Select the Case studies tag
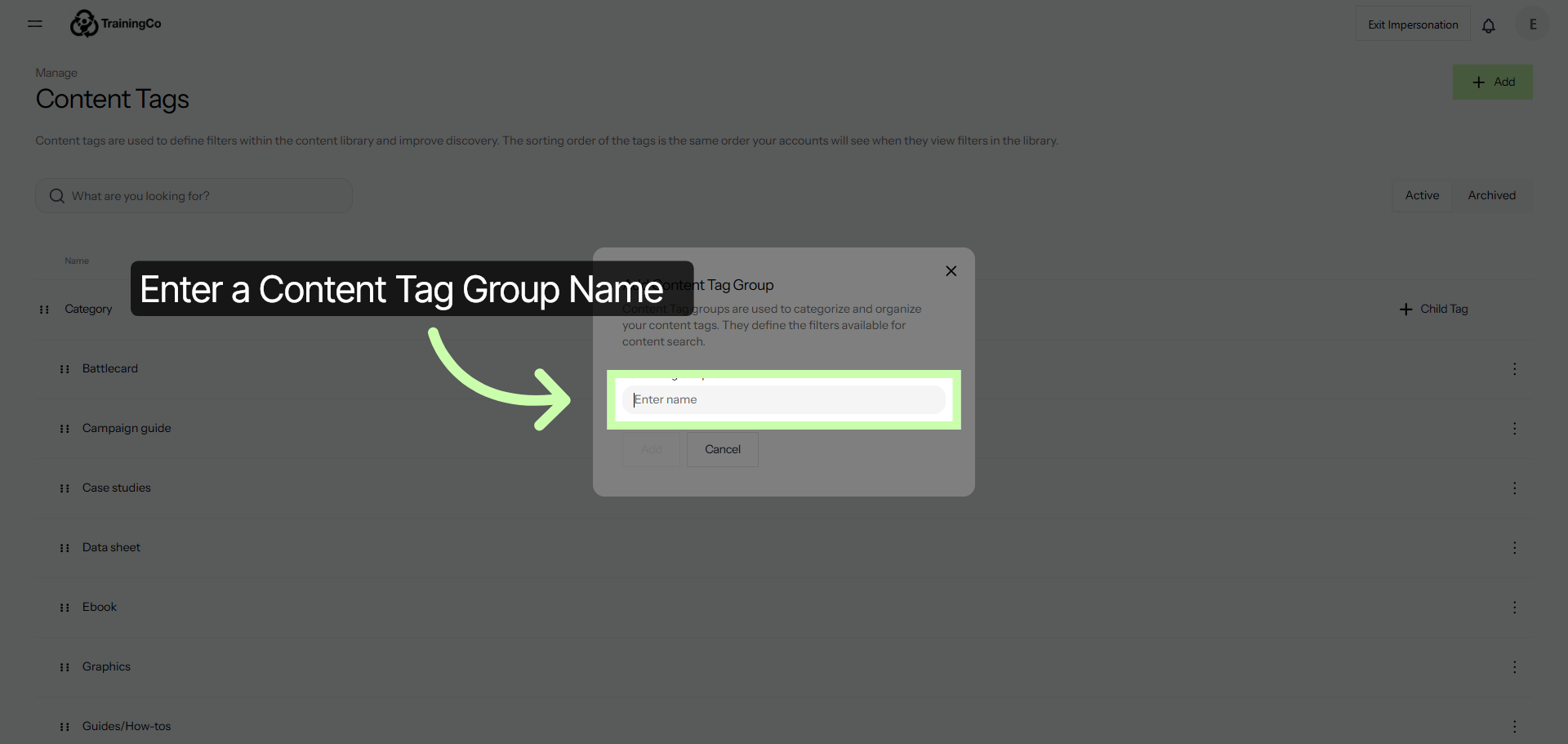The image size is (1568, 744). [x=117, y=488]
